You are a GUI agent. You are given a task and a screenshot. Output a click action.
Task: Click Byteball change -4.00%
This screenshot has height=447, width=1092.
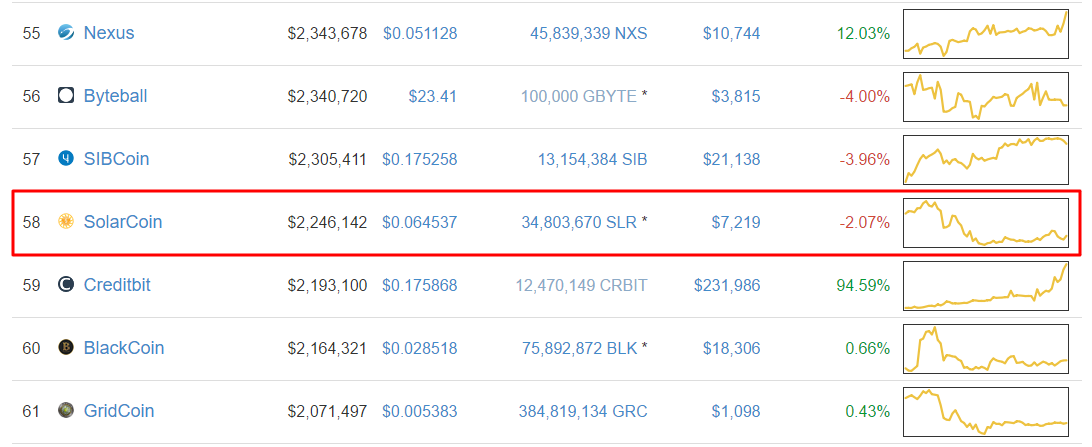865,96
